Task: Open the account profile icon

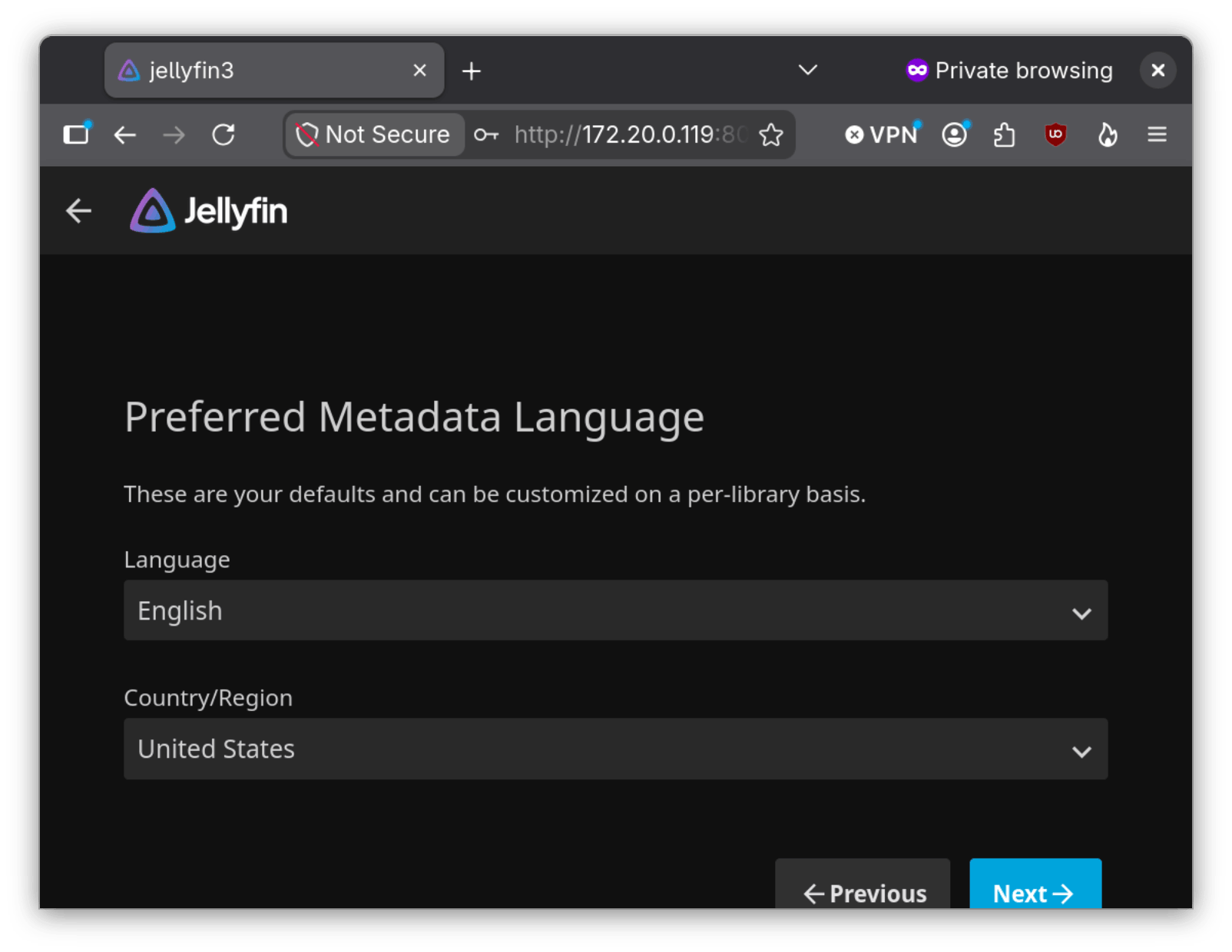Action: tap(955, 135)
